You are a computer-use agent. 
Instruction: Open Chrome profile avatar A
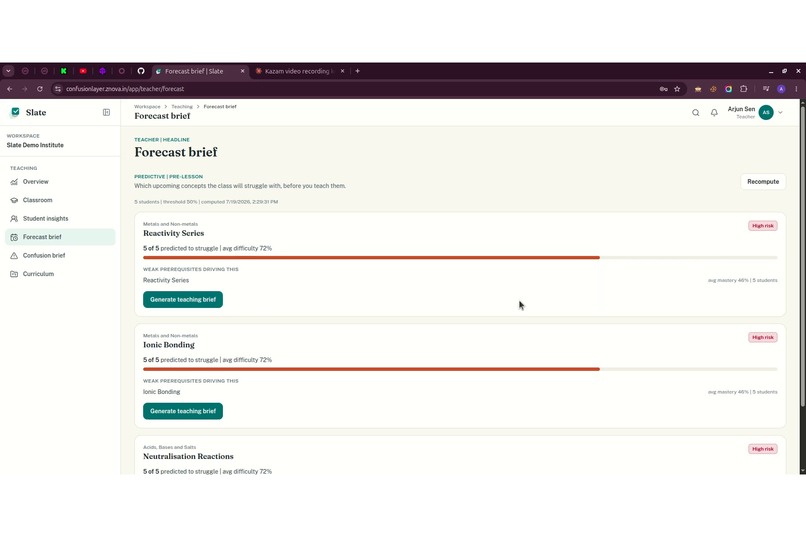click(x=781, y=89)
